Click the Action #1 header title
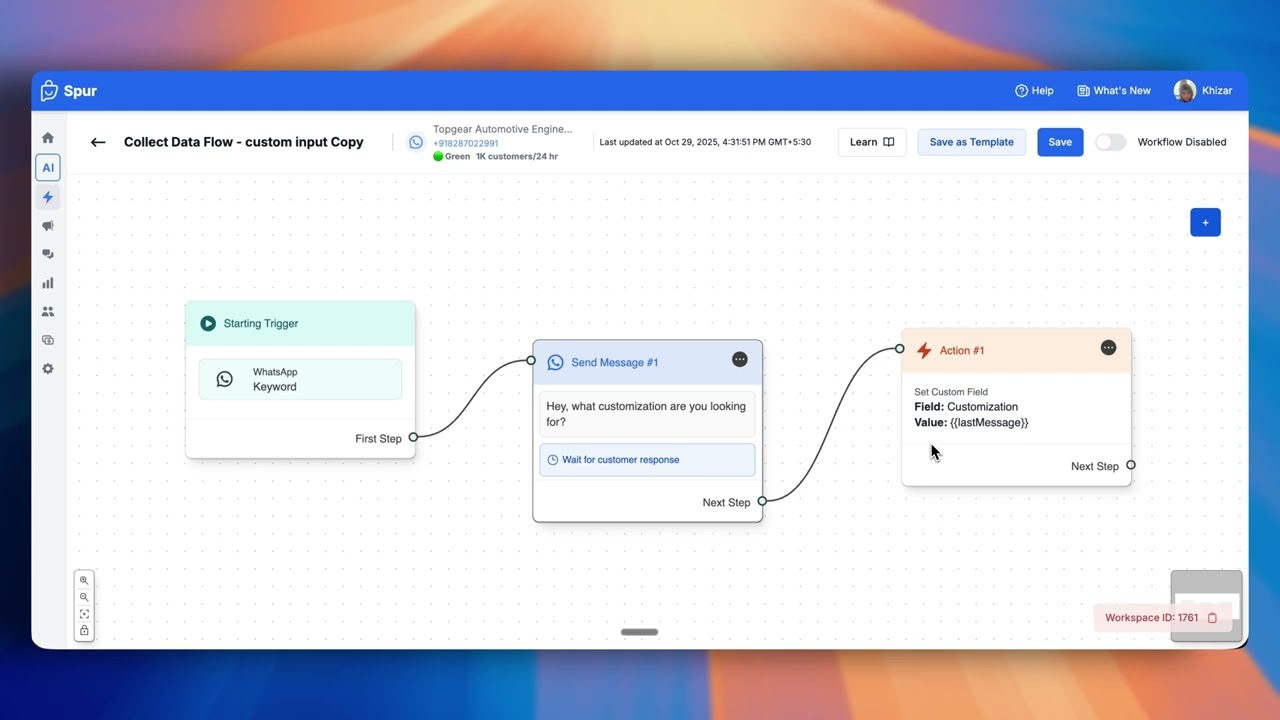This screenshot has width=1280, height=720. 962,351
